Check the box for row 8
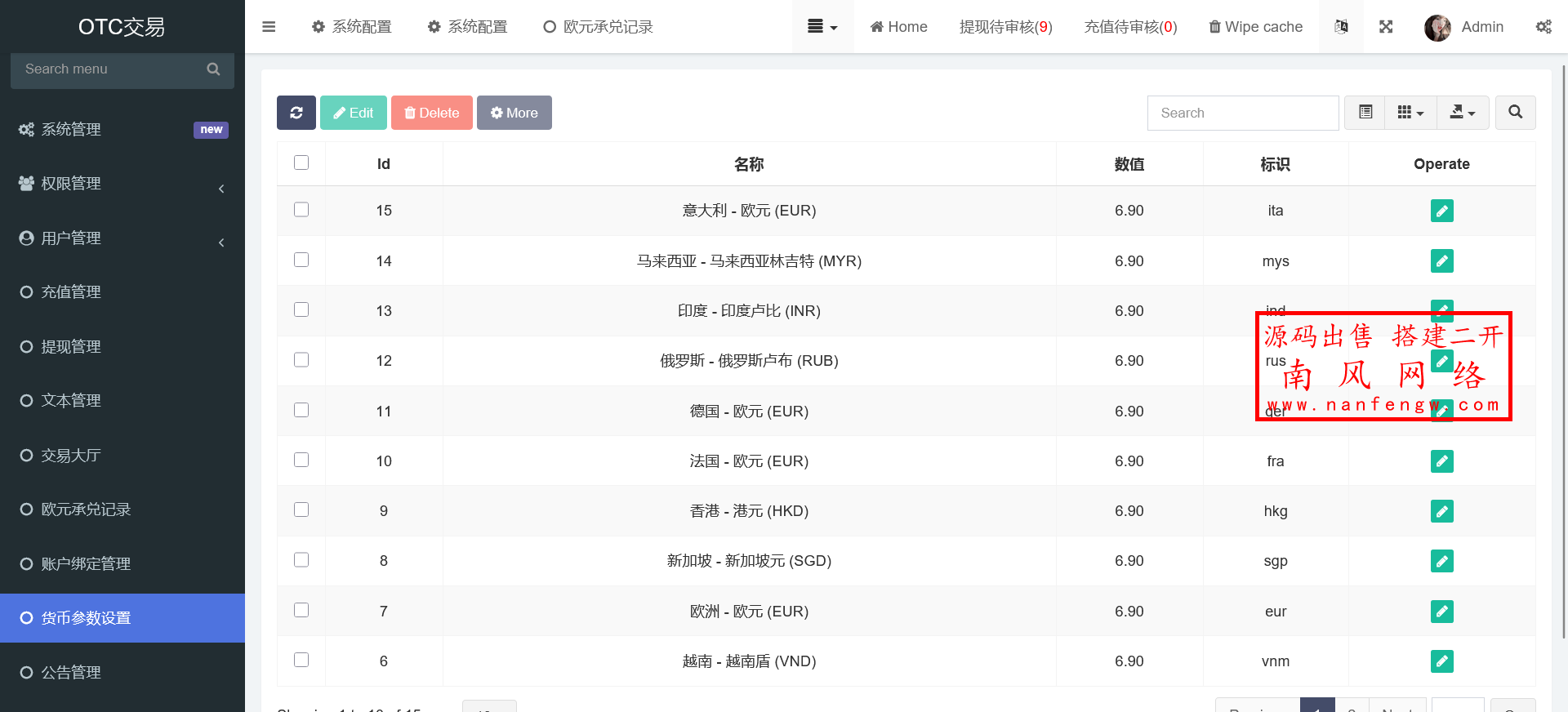Screen dimensions: 1568x712 pos(301,559)
